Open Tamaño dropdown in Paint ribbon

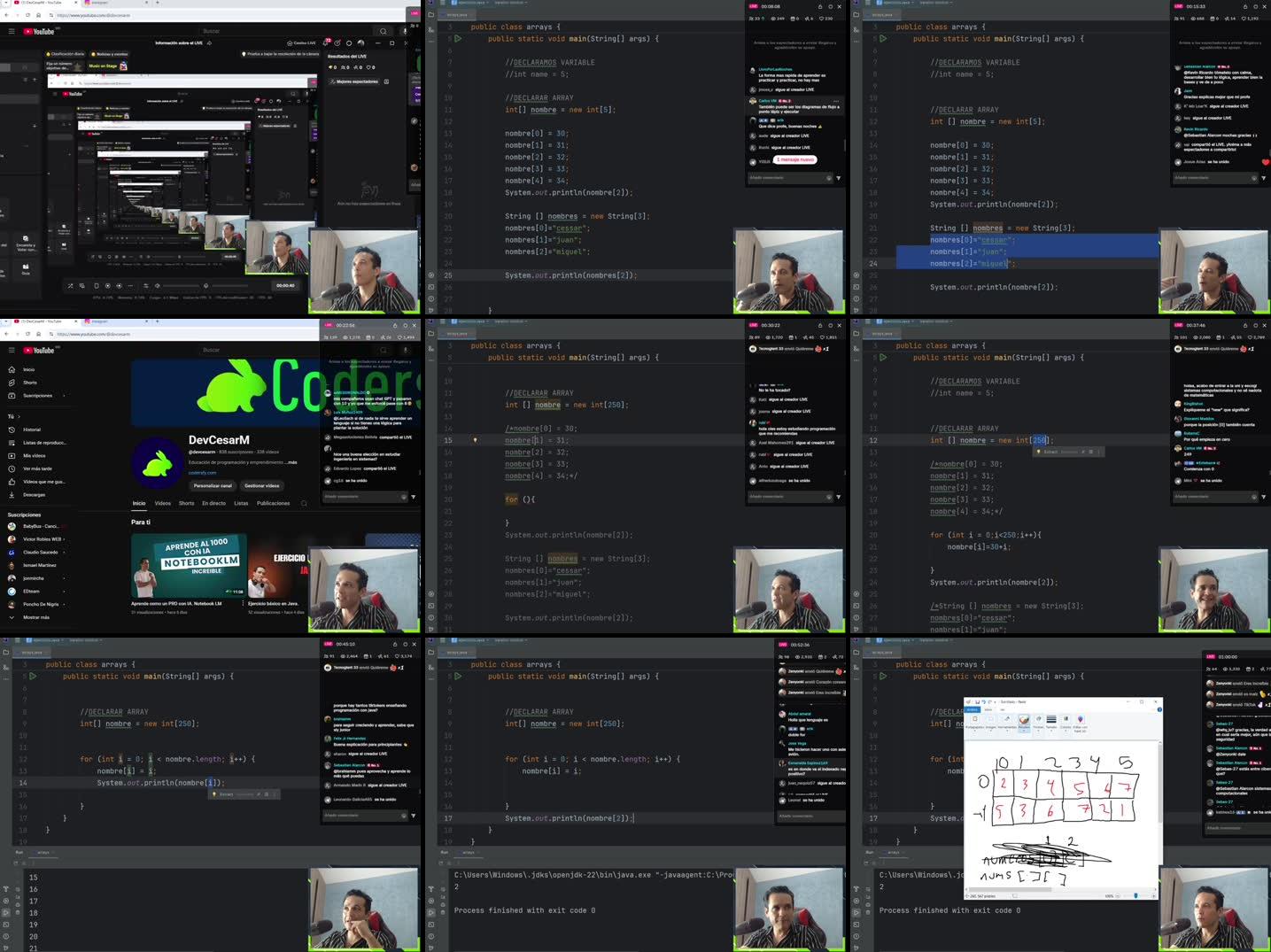(1051, 722)
